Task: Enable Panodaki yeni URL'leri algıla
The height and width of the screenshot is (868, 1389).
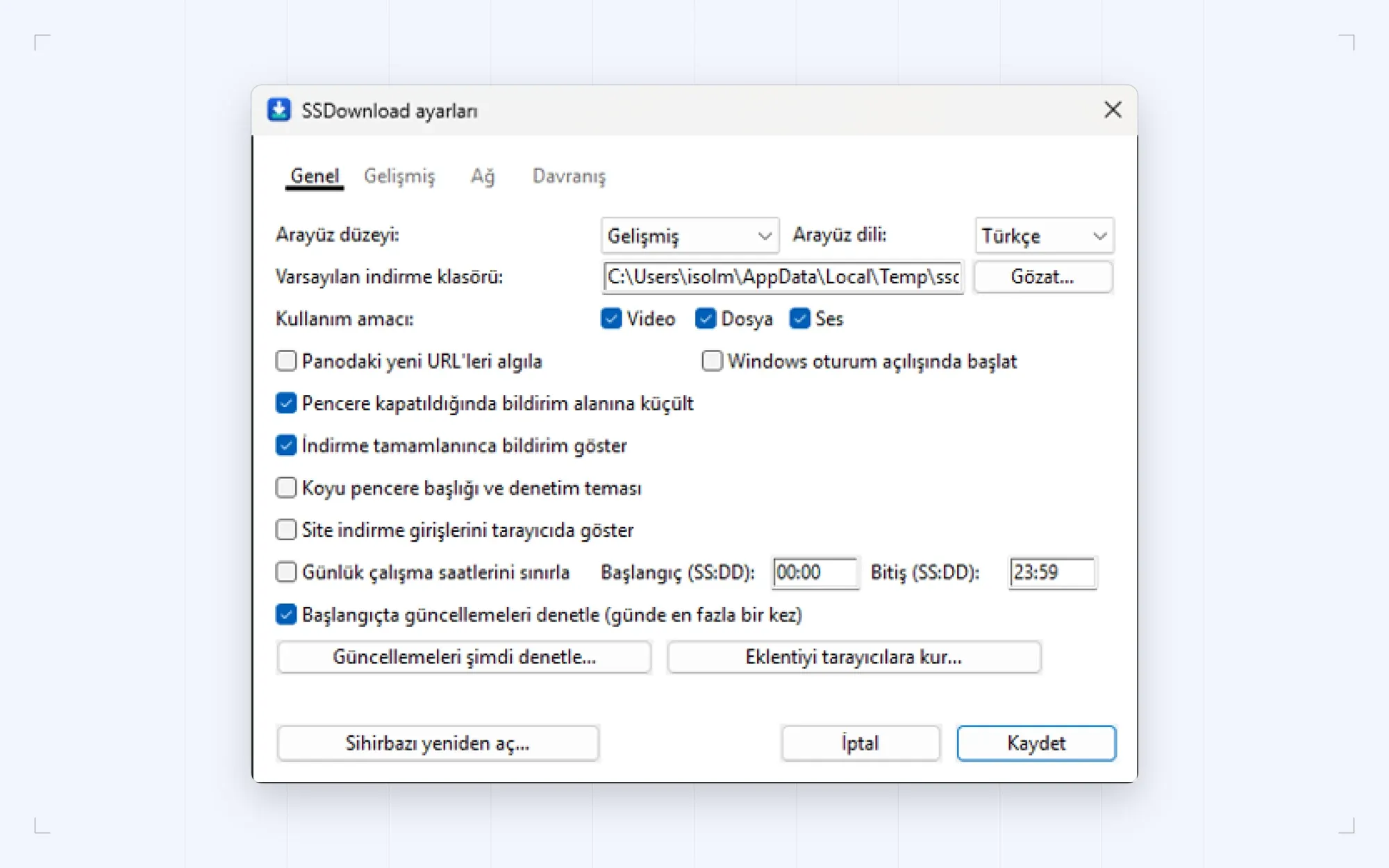Action: pyautogui.click(x=286, y=361)
